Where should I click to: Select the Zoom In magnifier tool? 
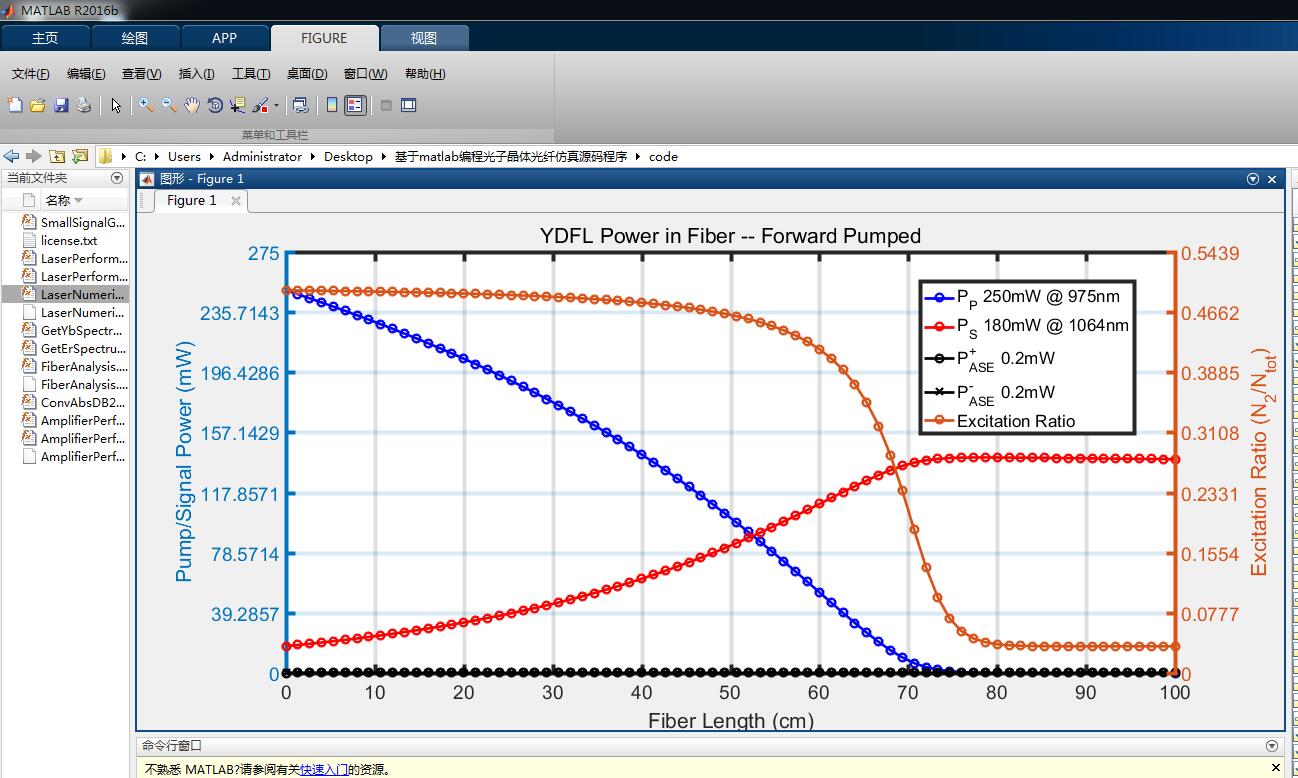click(x=146, y=105)
